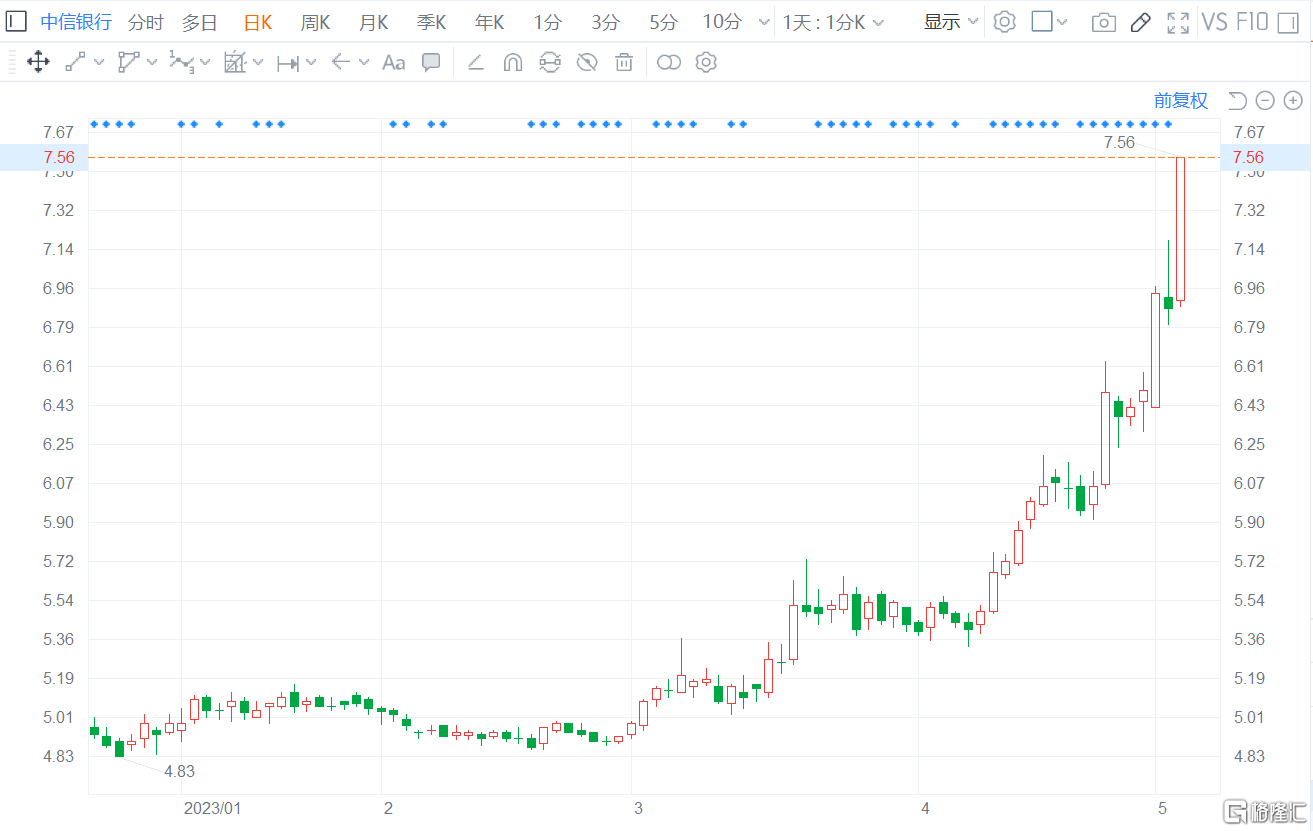Select the trend line drawing tool
This screenshot has height=831, width=1313.
pos(75,62)
